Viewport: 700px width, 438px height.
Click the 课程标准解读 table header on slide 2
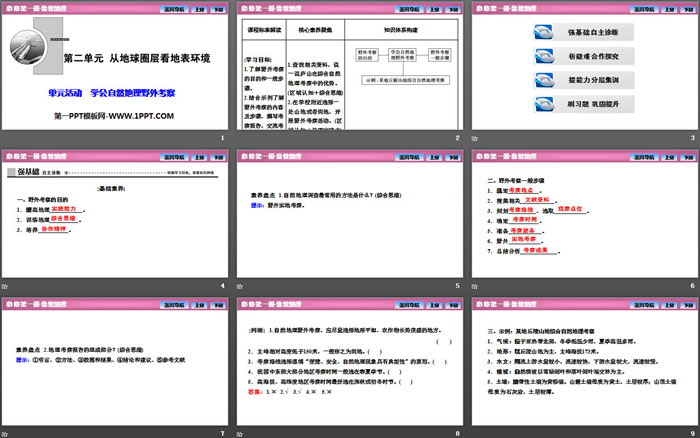click(264, 30)
